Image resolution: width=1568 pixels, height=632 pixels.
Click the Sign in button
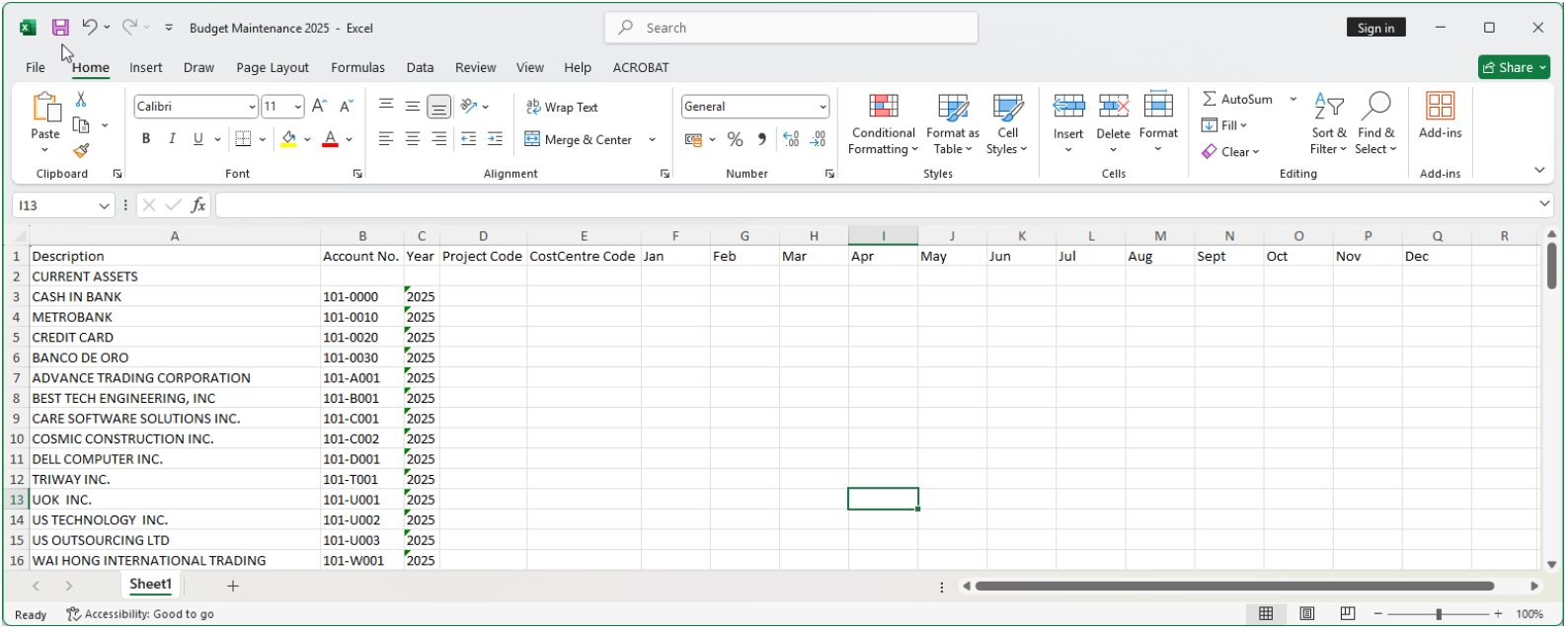click(1375, 28)
